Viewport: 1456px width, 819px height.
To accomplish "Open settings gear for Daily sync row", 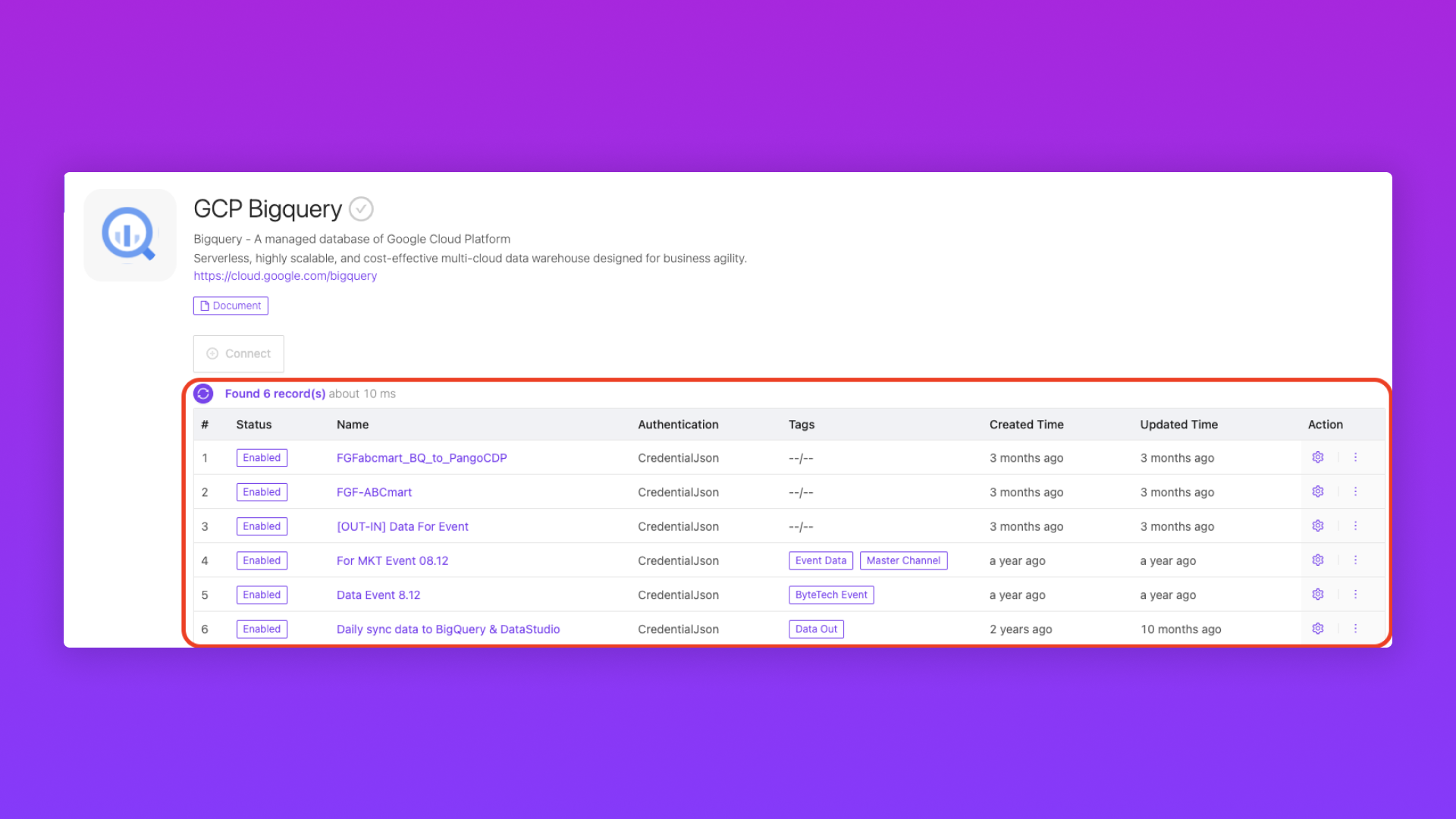I will pos(1318,629).
